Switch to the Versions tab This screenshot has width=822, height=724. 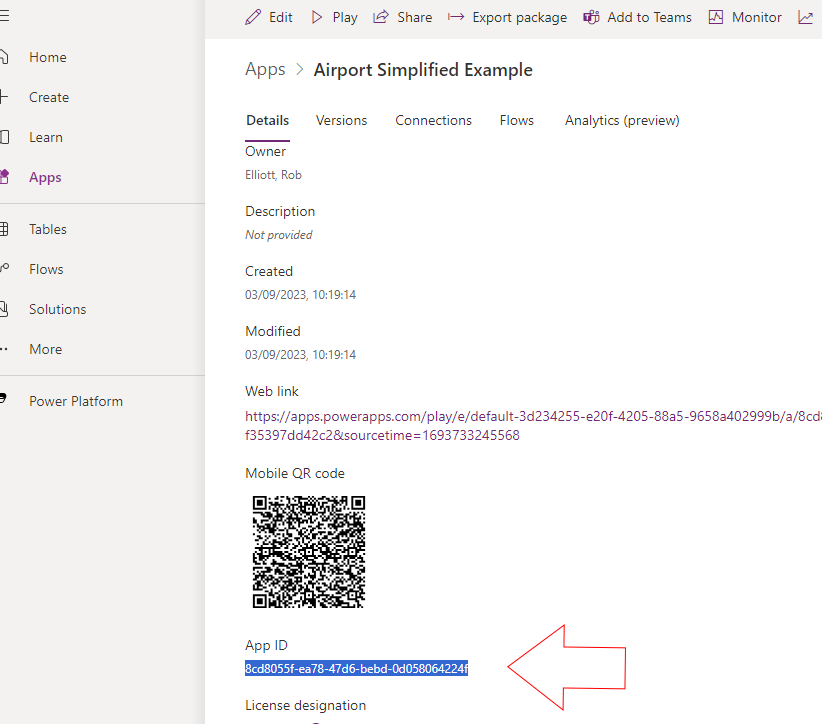(x=341, y=121)
